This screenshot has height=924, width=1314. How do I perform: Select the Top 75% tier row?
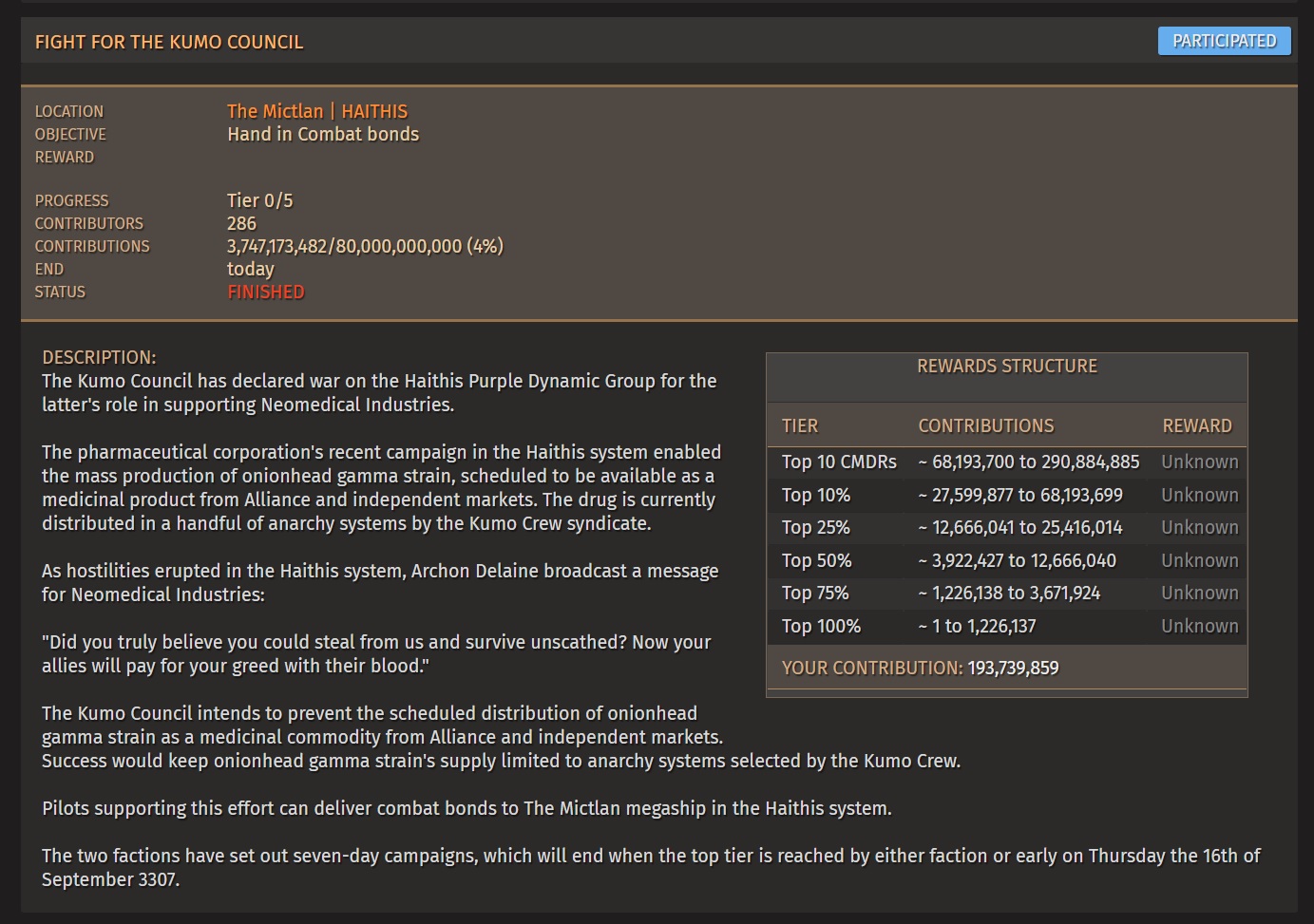tap(1007, 593)
